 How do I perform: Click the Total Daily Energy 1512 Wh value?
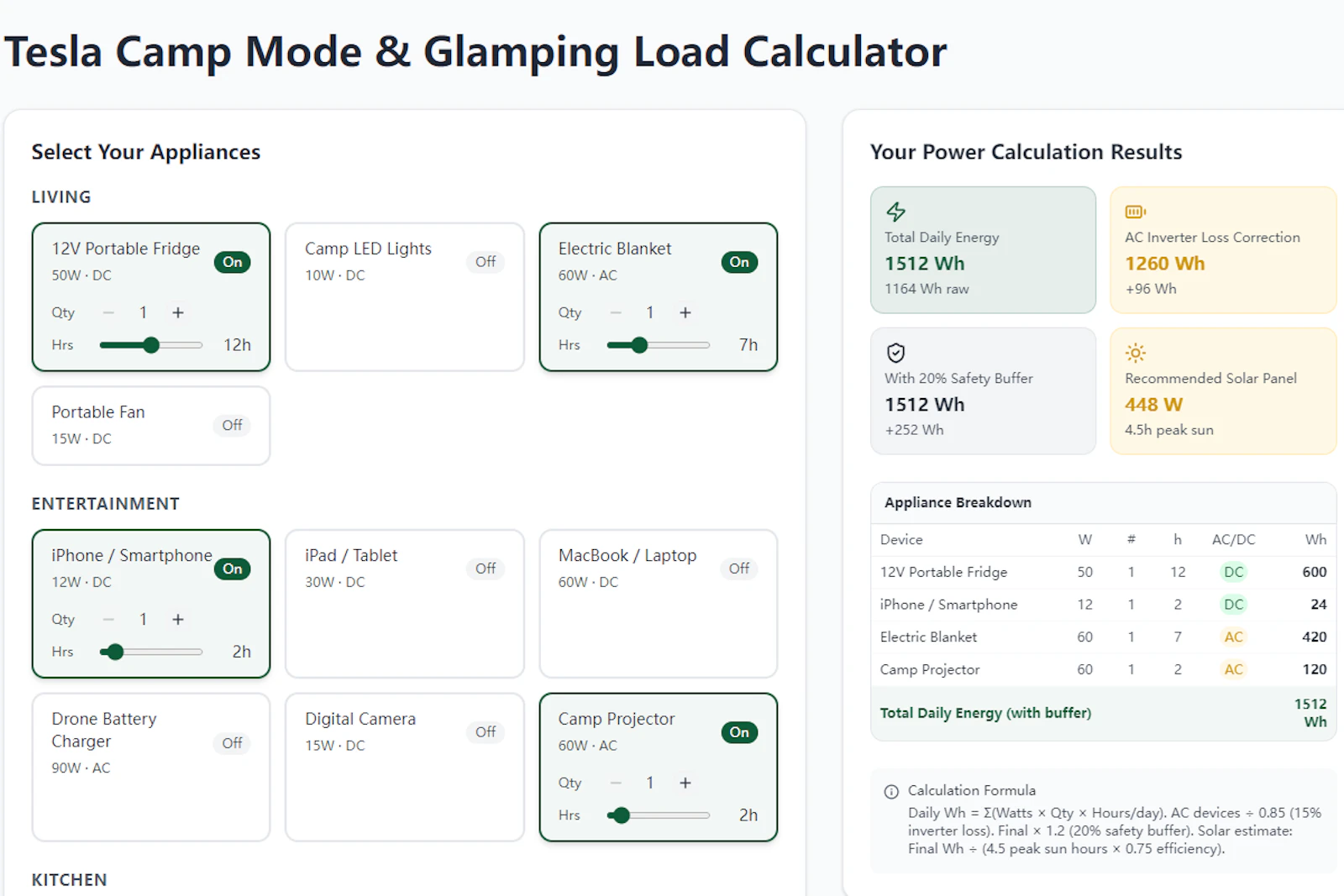(x=924, y=264)
